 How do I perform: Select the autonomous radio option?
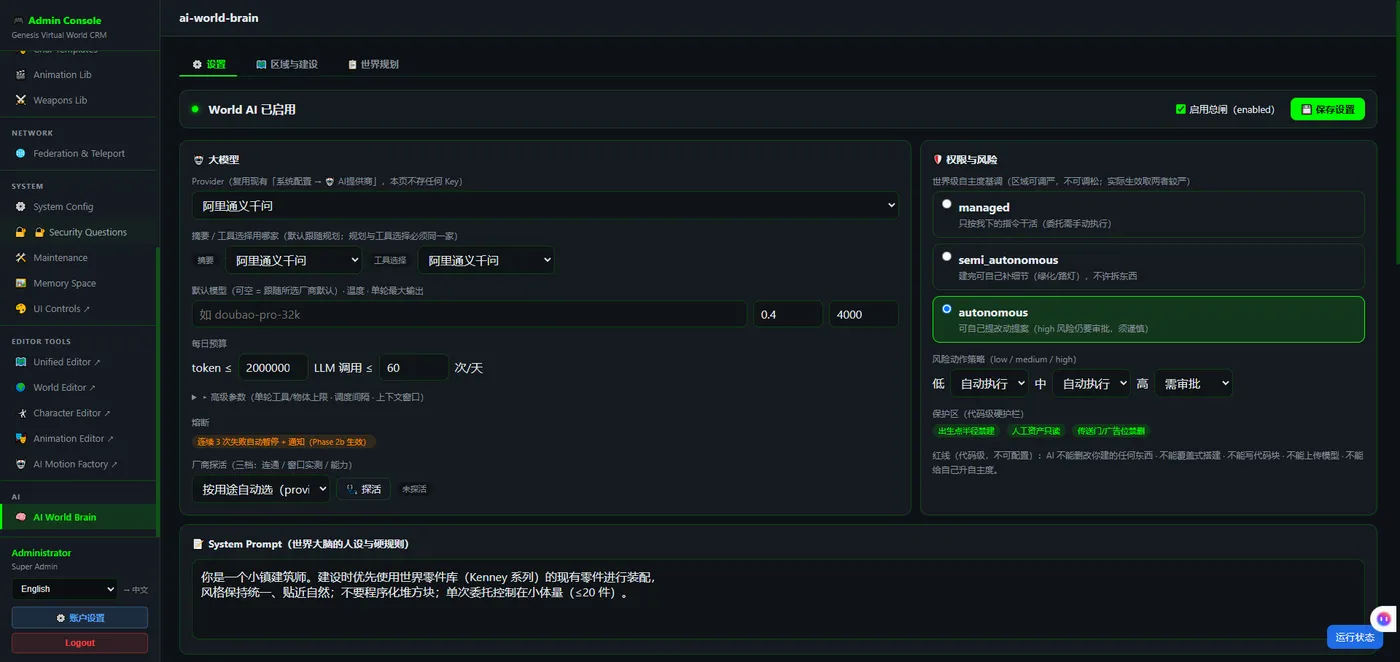947,309
